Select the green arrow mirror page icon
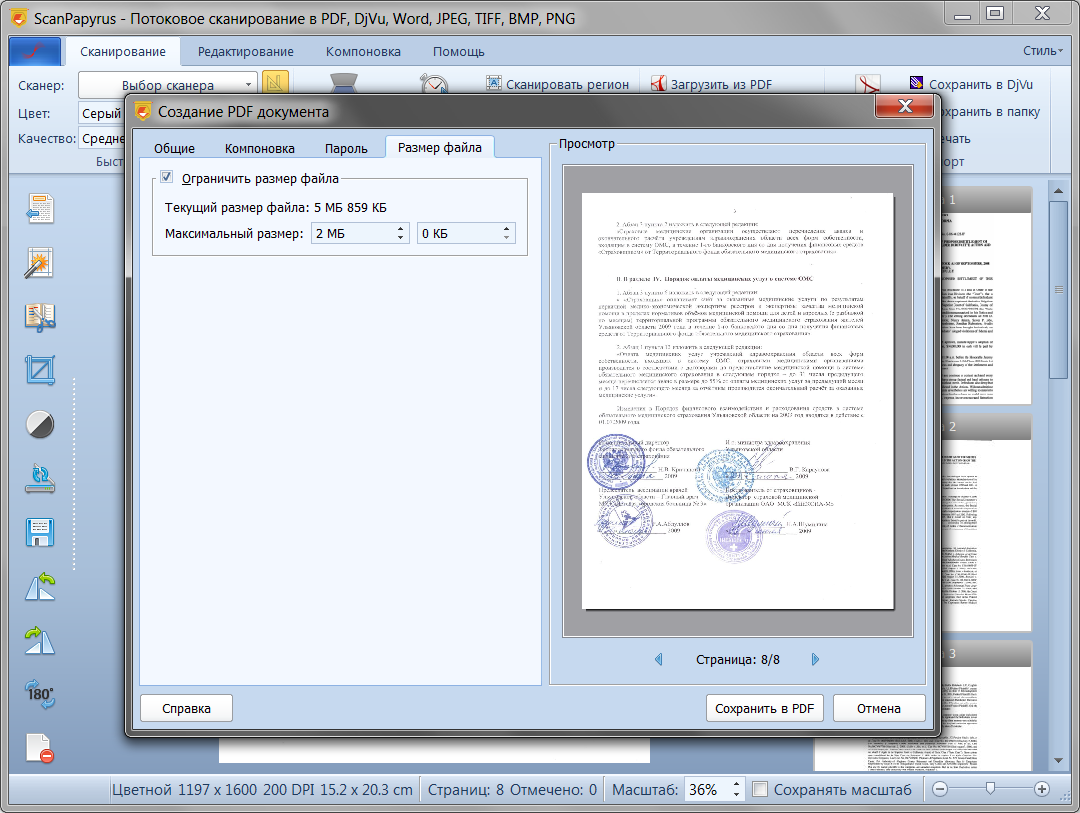Image resolution: width=1080 pixels, height=813 pixels. coord(40,640)
